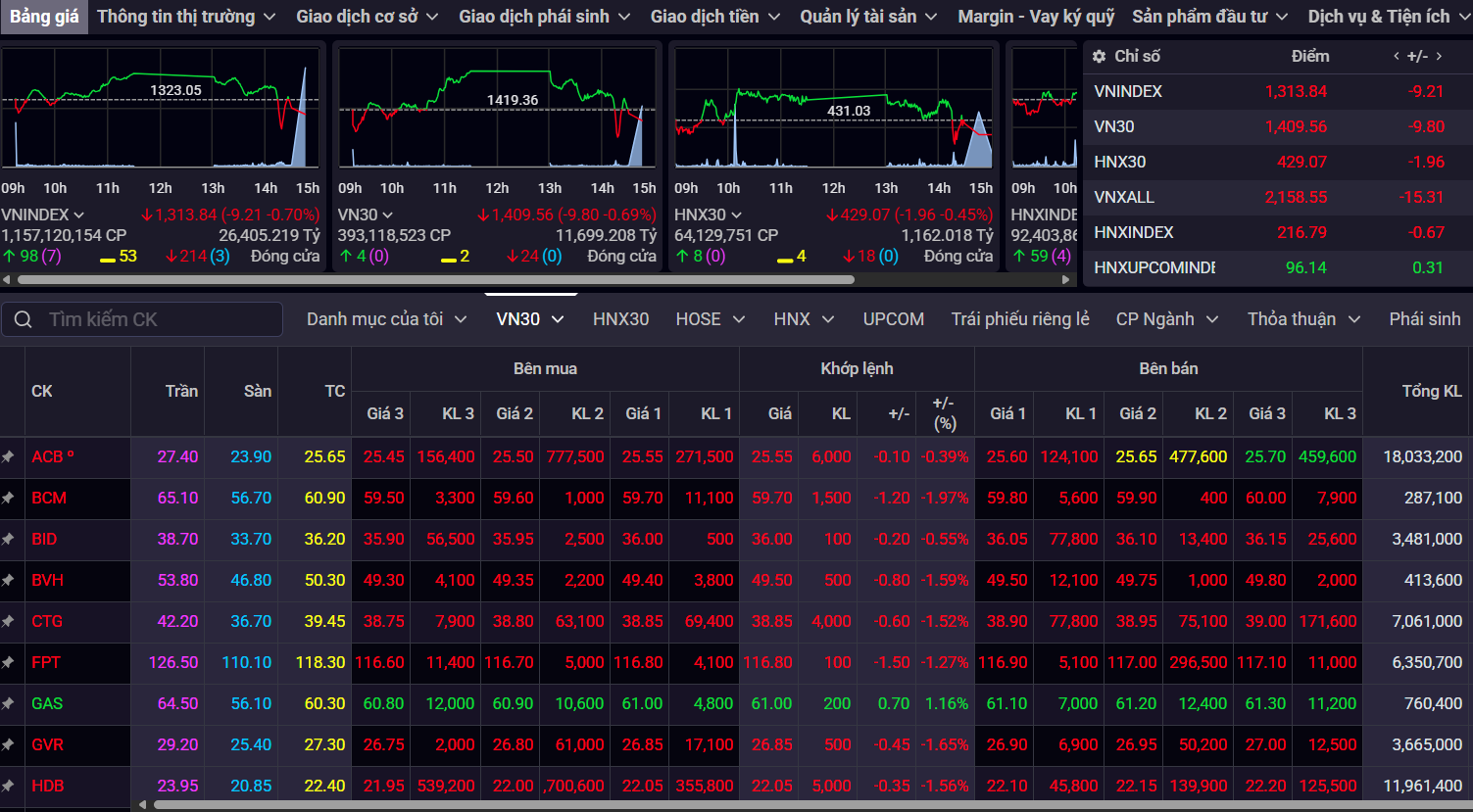Screen dimensions: 1473x812
Task: Open the HOSE board dropdown
Action: pyautogui.click(x=711, y=319)
